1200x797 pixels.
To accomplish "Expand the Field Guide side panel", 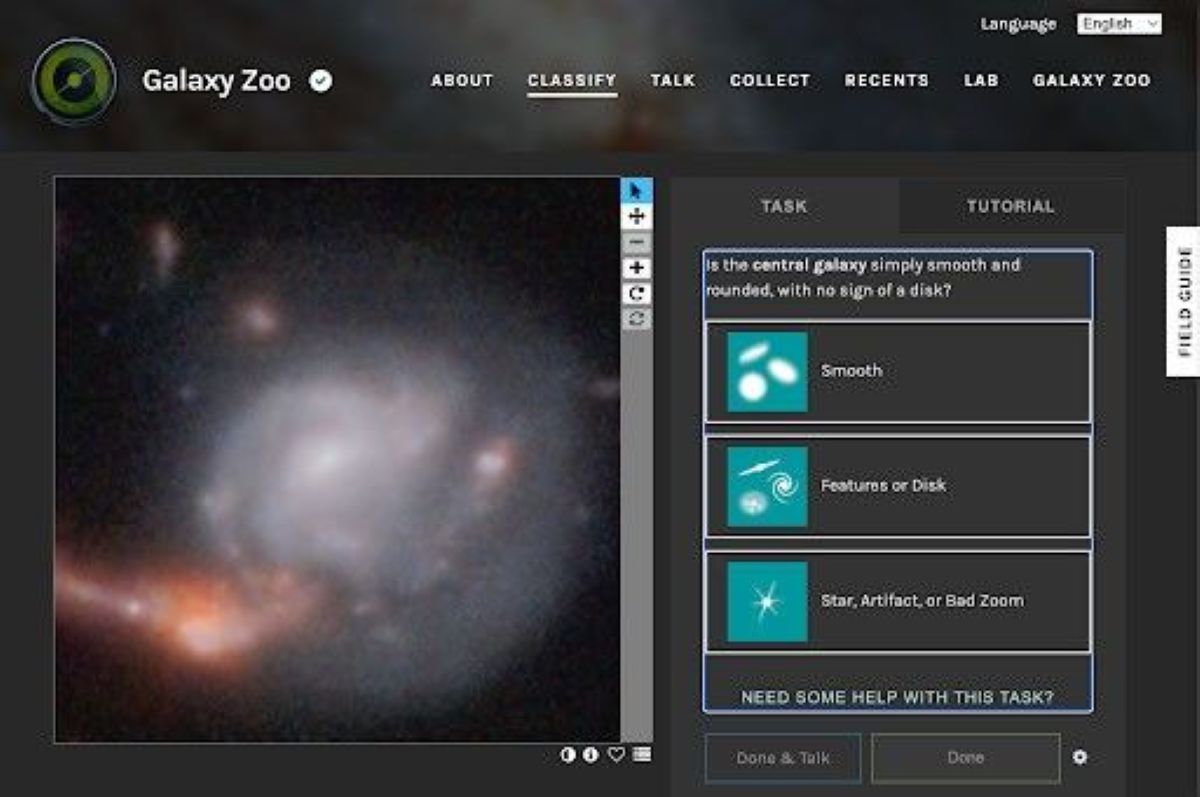I will 1183,301.
